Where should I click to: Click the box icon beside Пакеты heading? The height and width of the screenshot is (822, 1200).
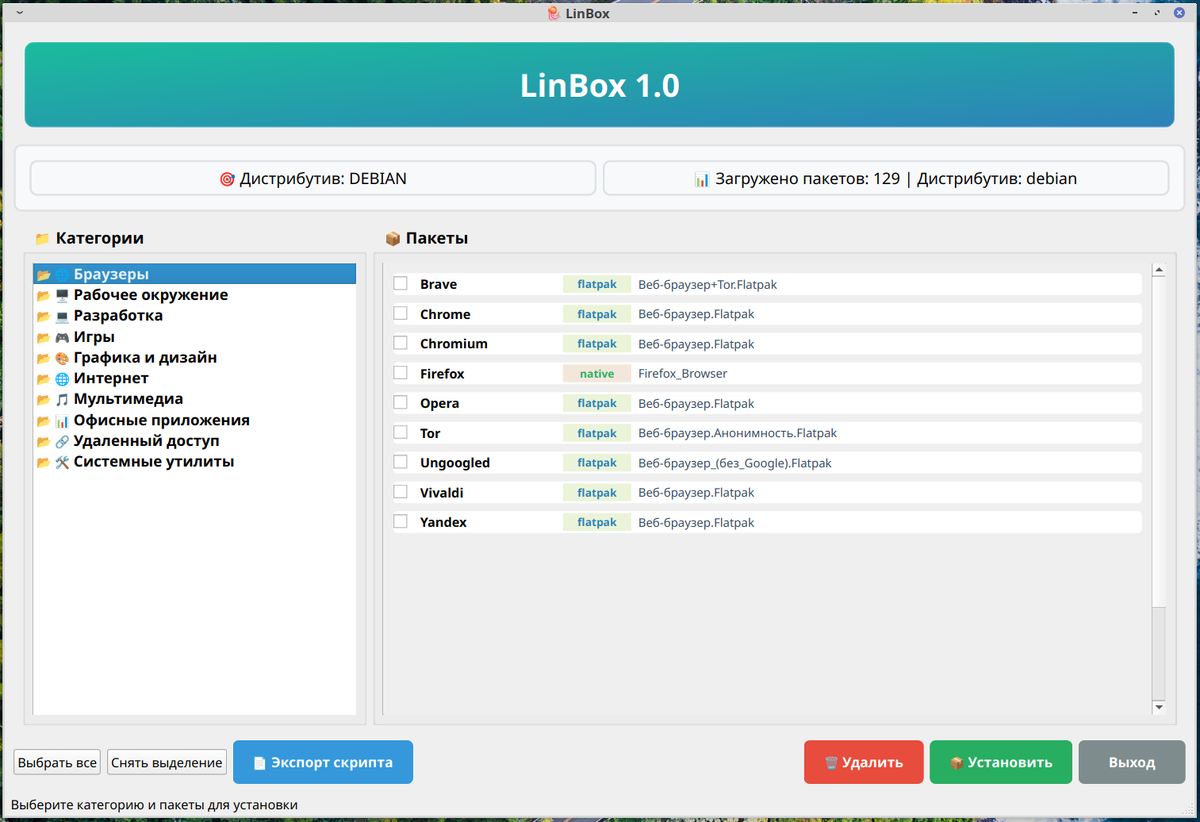pos(393,239)
